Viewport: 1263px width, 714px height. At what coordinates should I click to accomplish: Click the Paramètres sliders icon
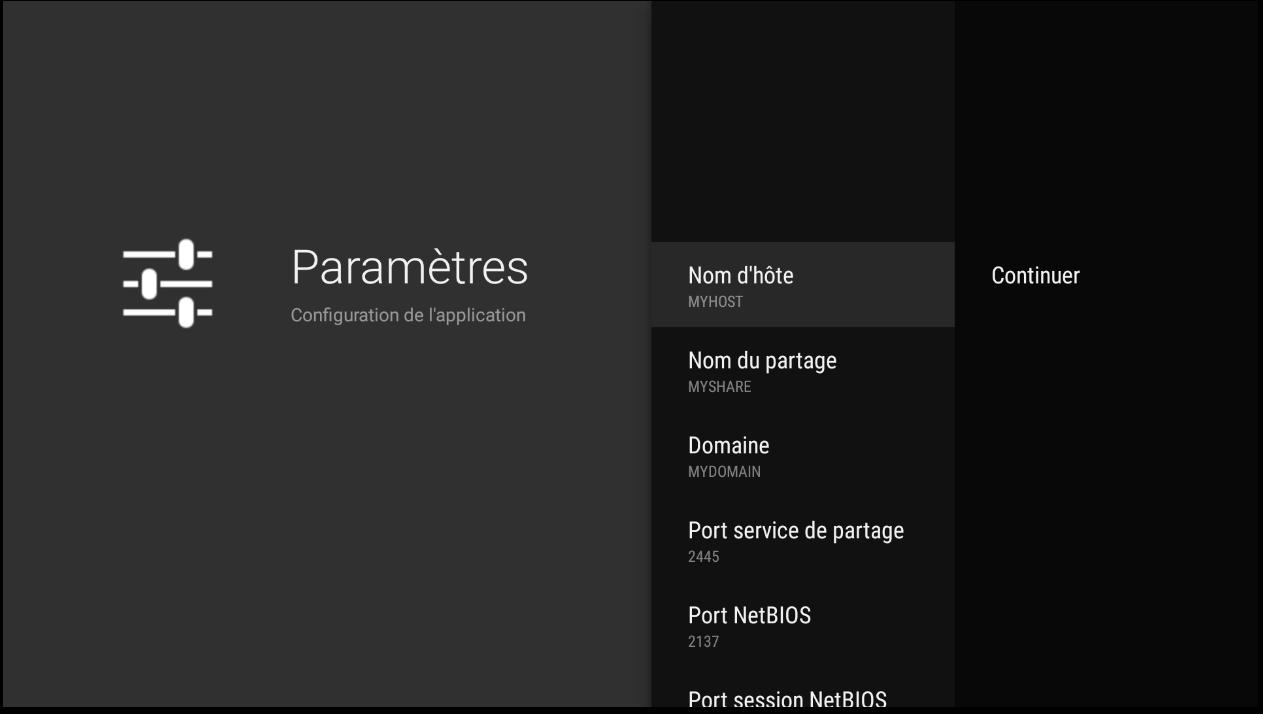point(167,284)
